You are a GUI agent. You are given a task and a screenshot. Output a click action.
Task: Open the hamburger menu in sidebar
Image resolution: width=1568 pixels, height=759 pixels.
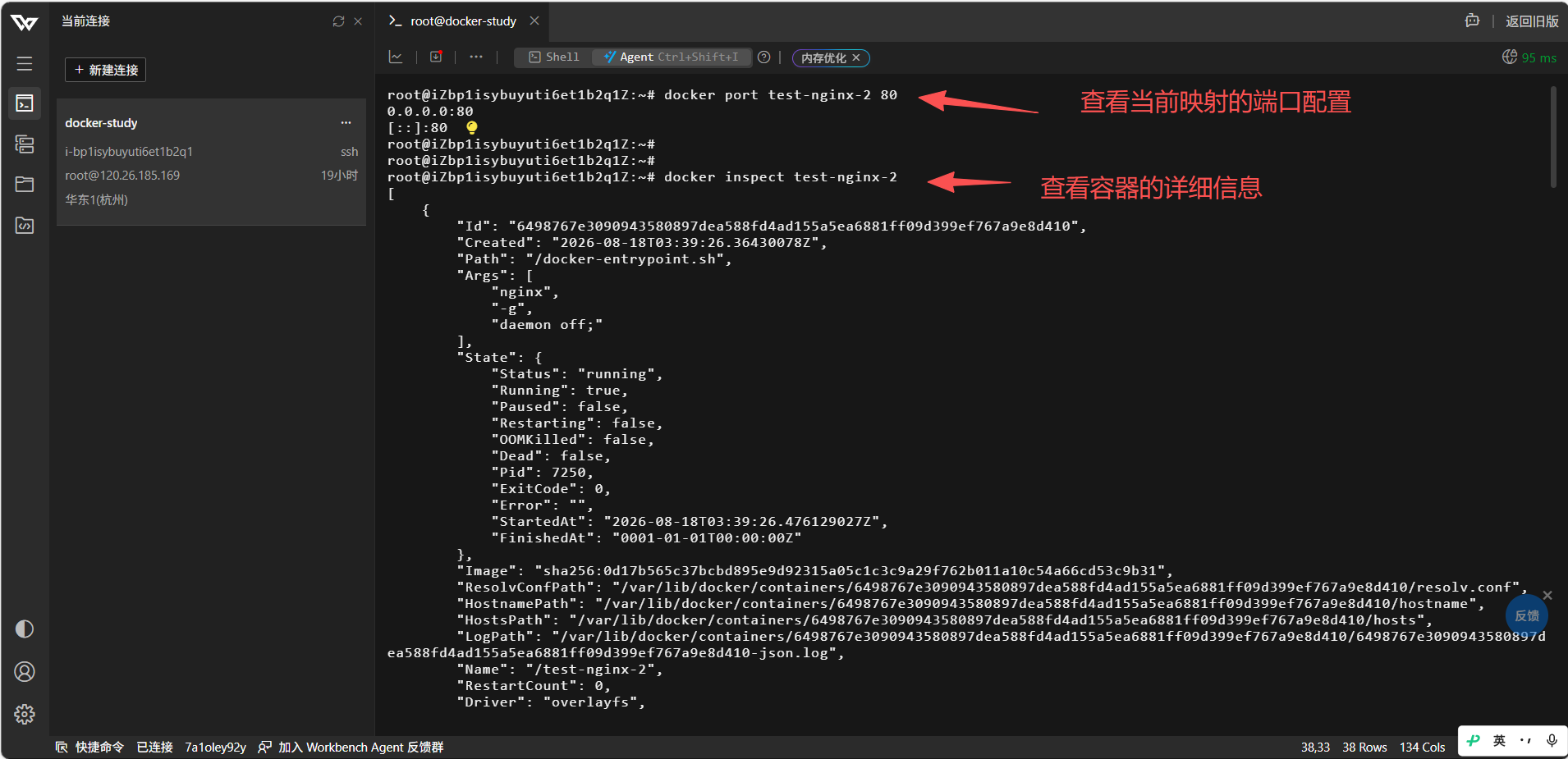click(25, 63)
